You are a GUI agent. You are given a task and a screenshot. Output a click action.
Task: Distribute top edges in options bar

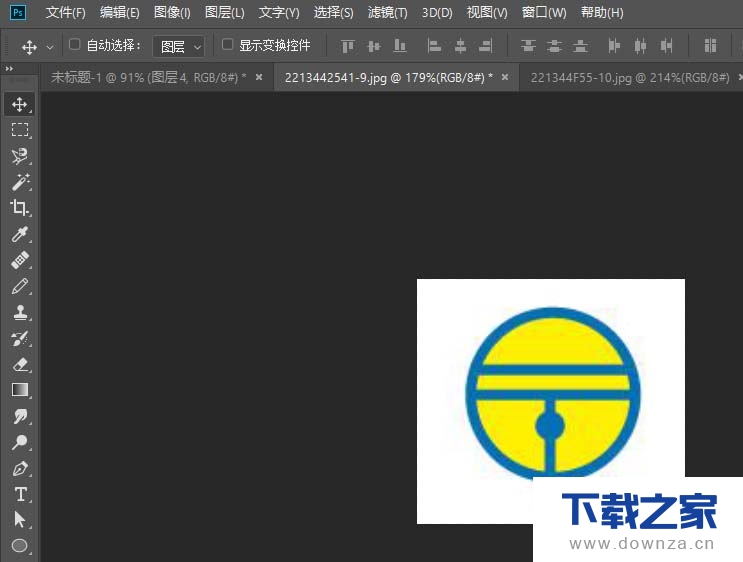[528, 46]
